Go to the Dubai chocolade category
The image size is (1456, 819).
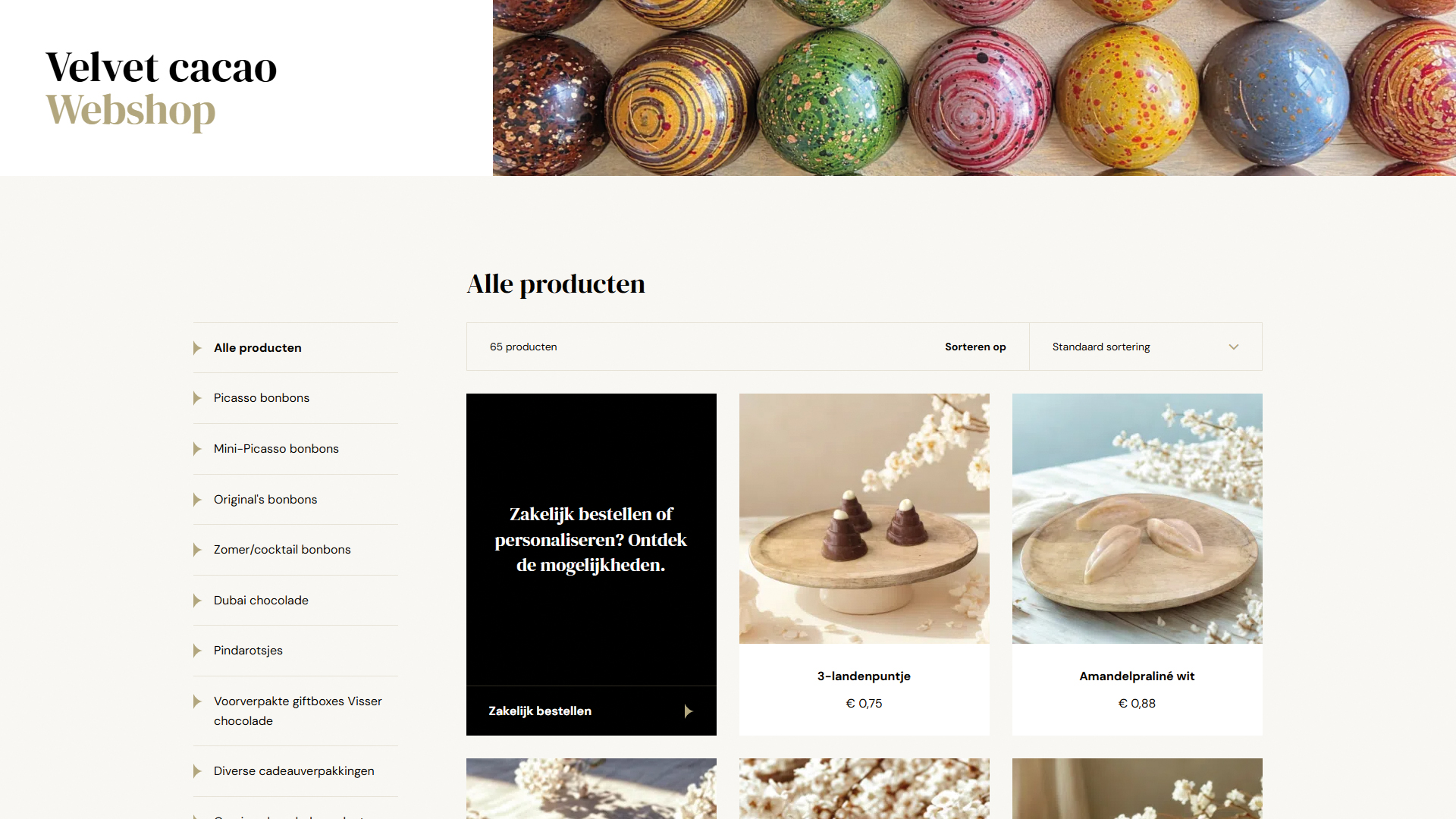(261, 601)
